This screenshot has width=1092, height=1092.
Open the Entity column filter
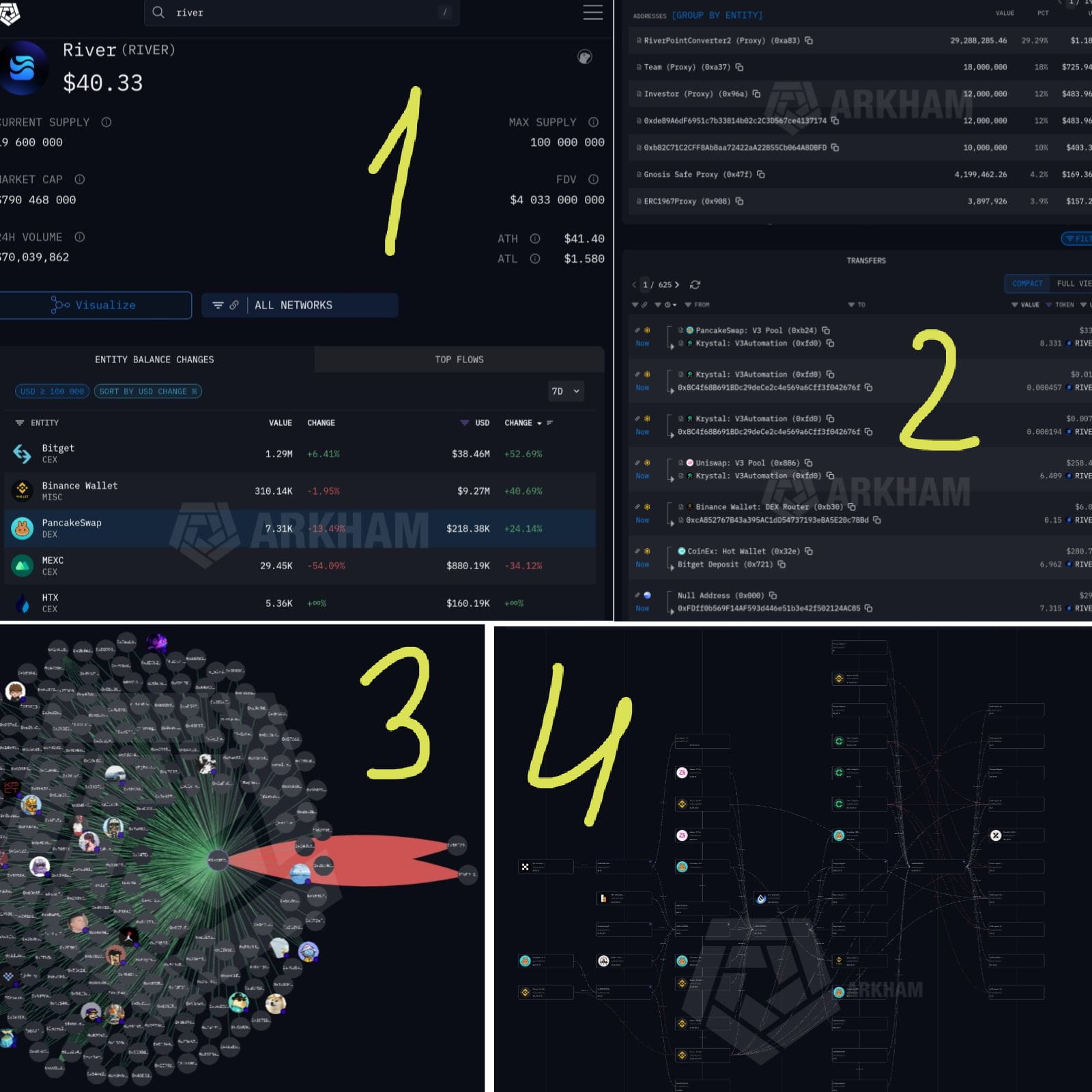[19, 423]
